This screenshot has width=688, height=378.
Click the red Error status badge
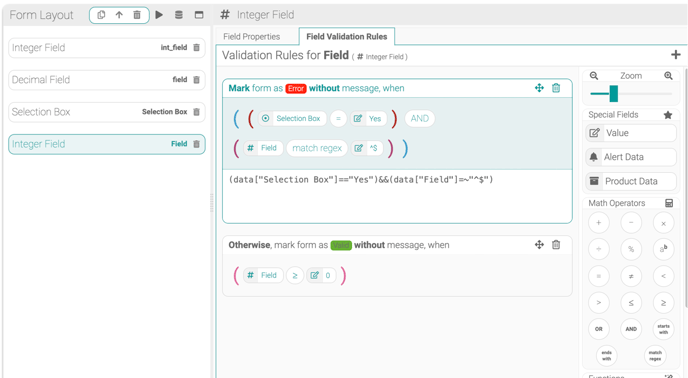click(296, 88)
